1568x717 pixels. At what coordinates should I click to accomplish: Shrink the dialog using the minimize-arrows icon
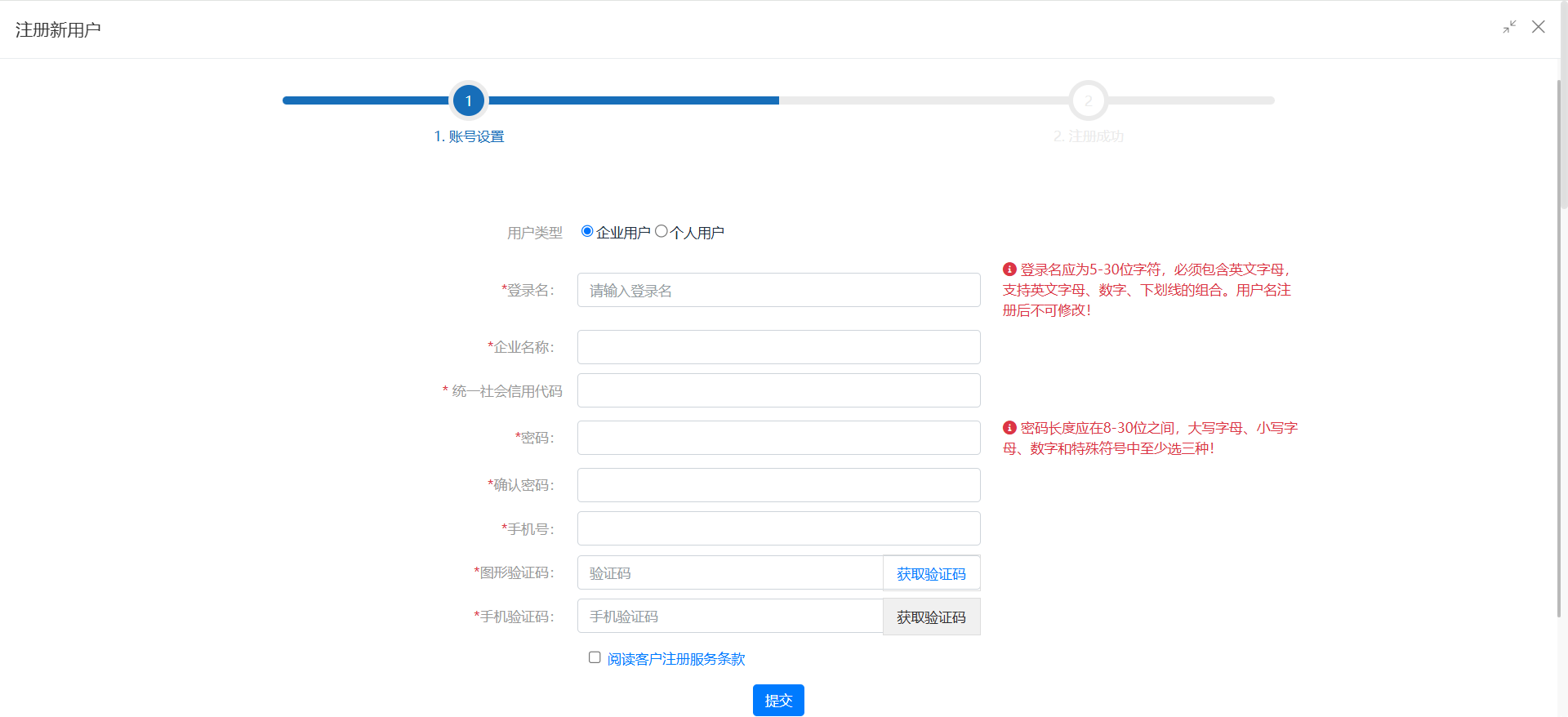1509,27
